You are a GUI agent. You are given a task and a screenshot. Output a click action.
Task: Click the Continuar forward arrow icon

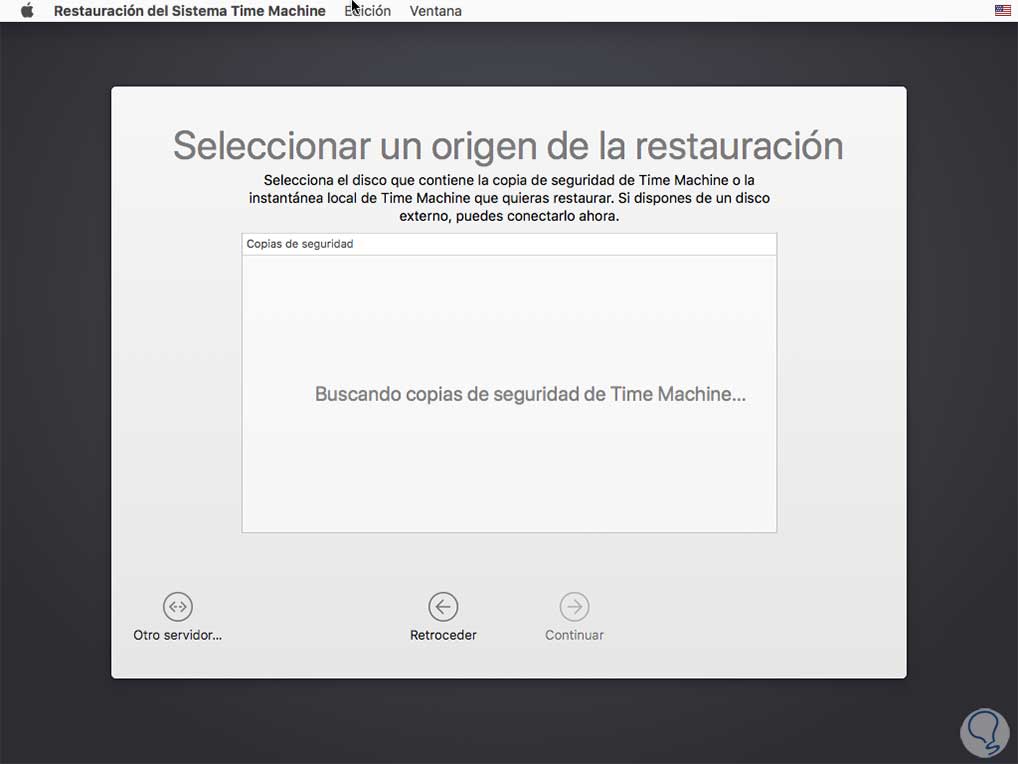click(x=575, y=607)
